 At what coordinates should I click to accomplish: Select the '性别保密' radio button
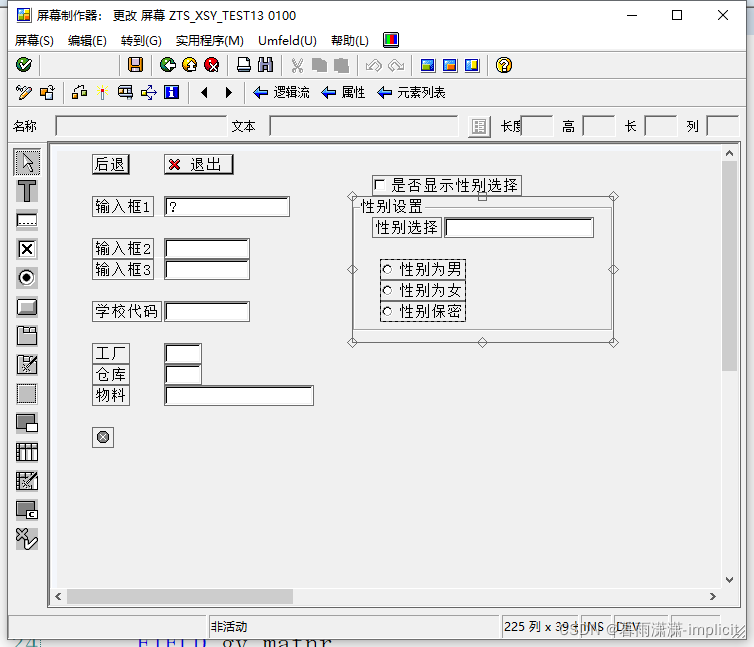(388, 311)
